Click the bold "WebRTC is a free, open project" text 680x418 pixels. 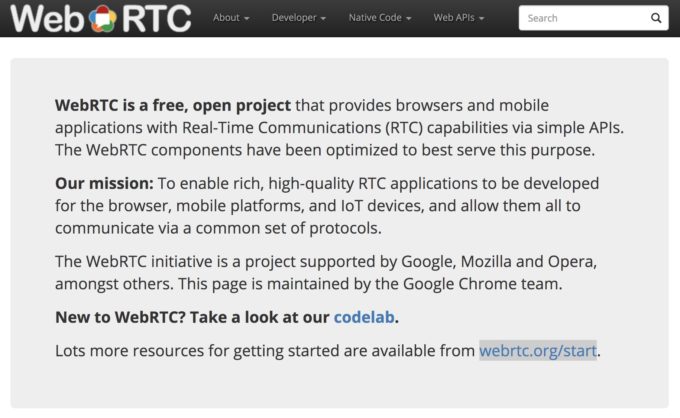(173, 106)
